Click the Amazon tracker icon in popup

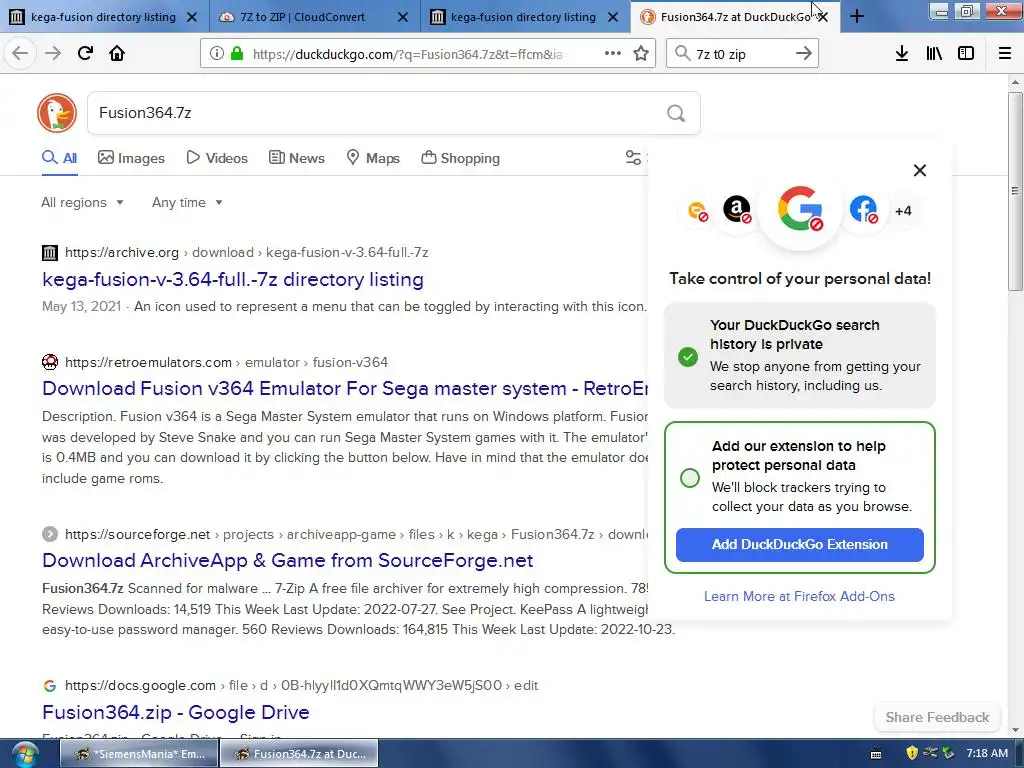click(x=737, y=210)
